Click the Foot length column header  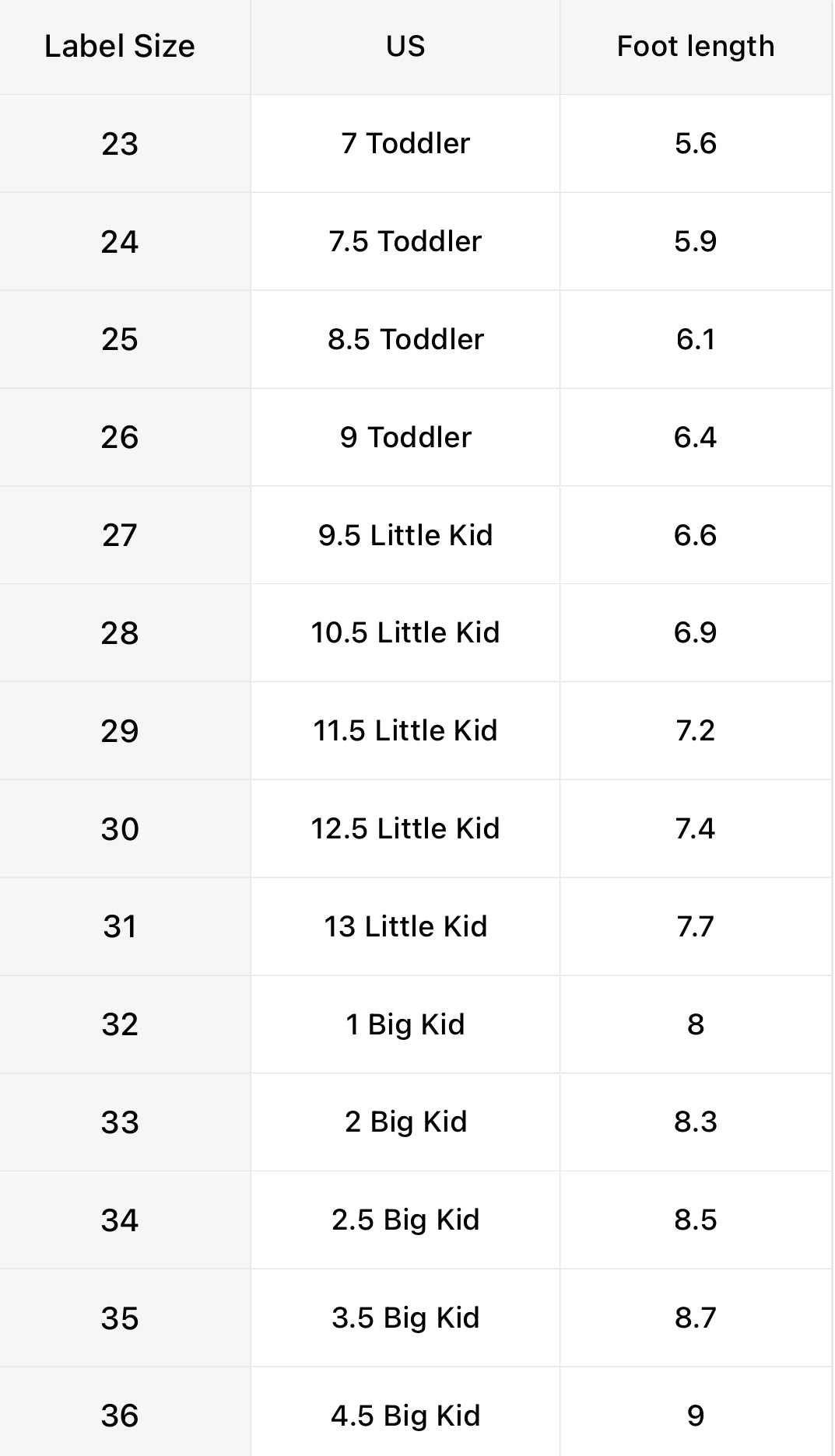point(696,47)
